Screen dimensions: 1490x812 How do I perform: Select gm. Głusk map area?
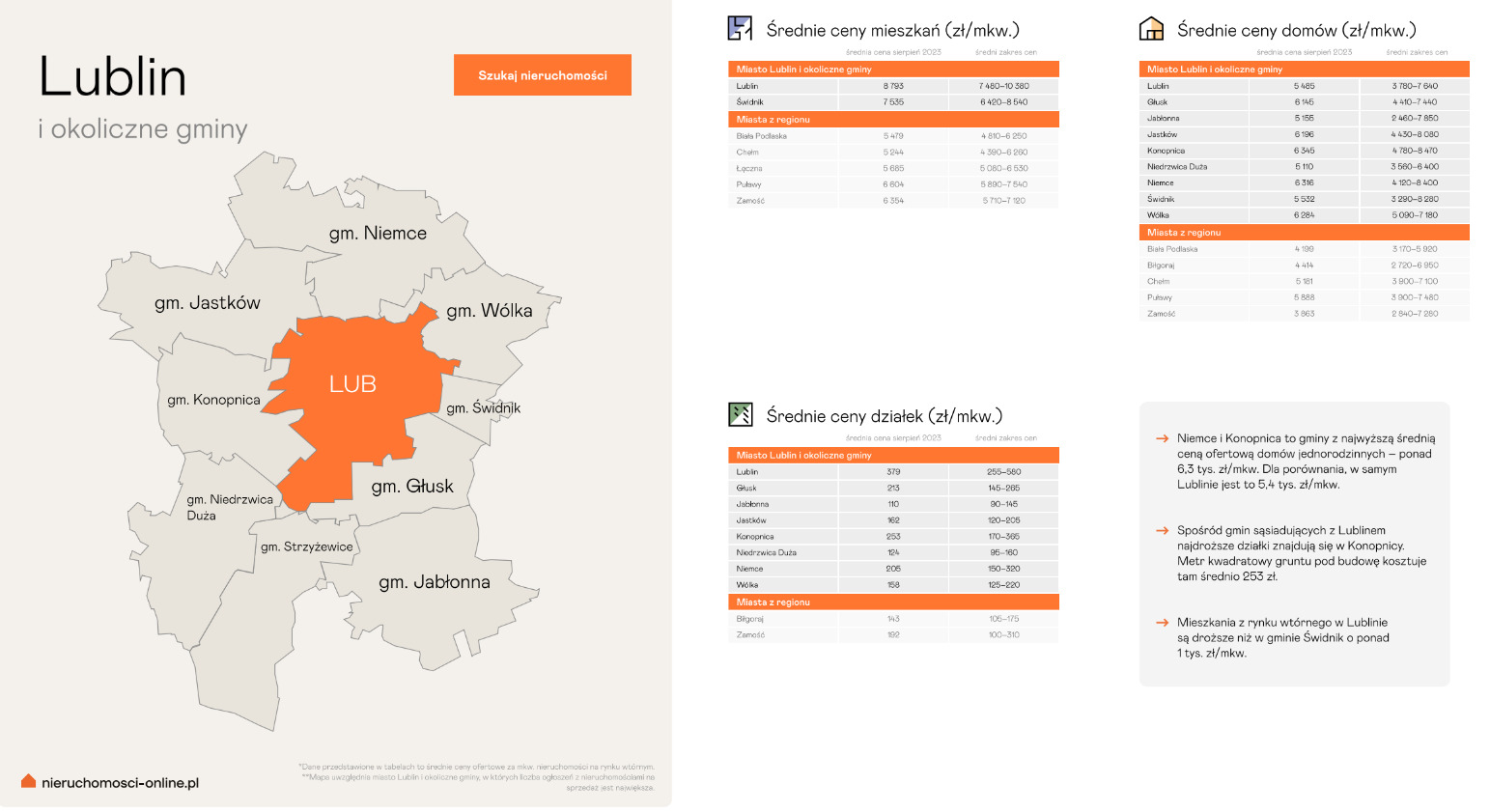point(412,487)
